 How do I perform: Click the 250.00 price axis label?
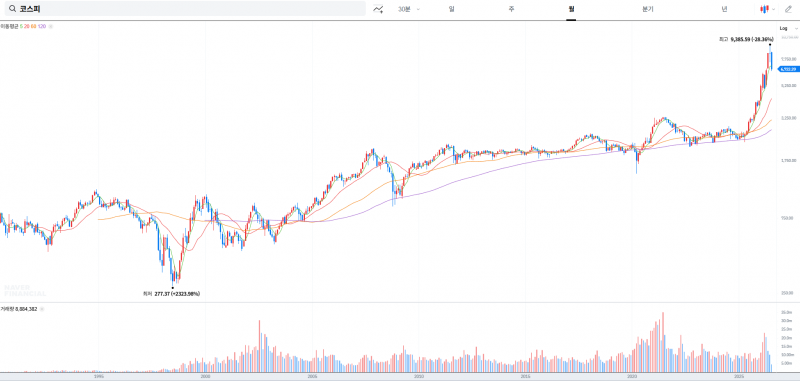point(787,293)
